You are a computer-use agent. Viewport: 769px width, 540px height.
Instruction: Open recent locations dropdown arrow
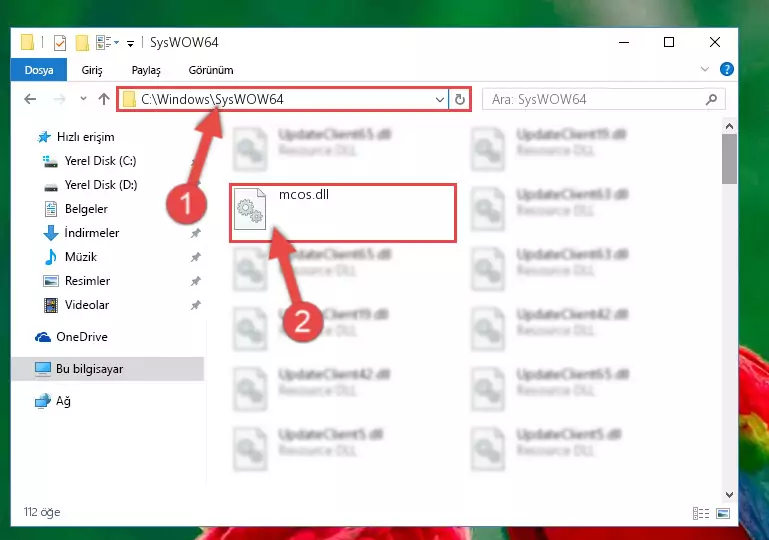coord(83,99)
